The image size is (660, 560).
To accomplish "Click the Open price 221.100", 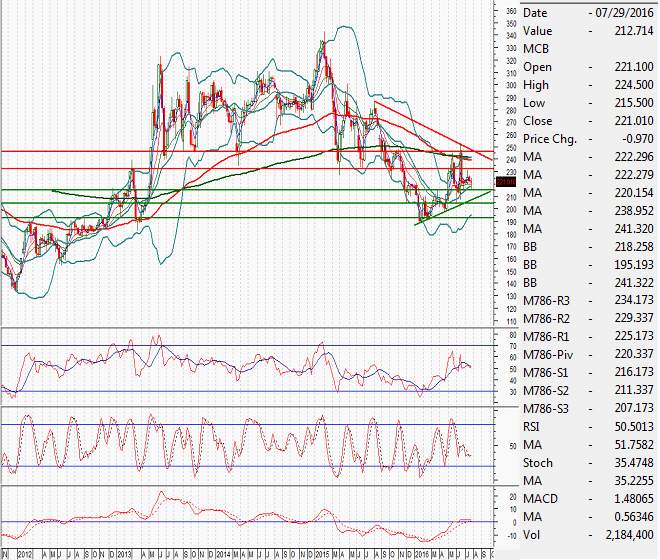I will (633, 67).
